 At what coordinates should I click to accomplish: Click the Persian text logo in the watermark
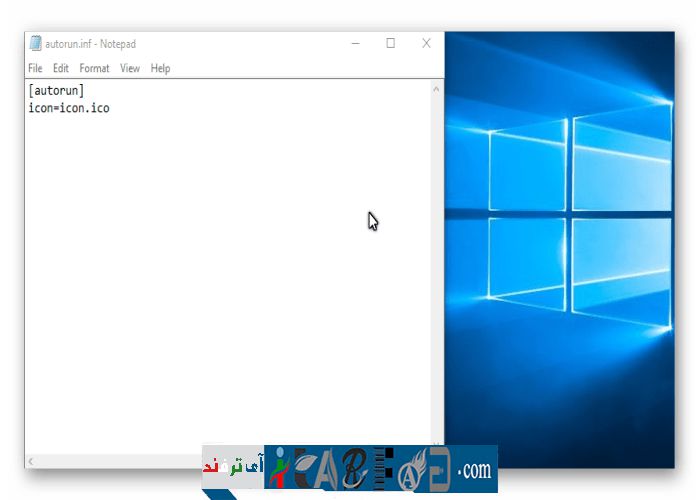[x=232, y=468]
